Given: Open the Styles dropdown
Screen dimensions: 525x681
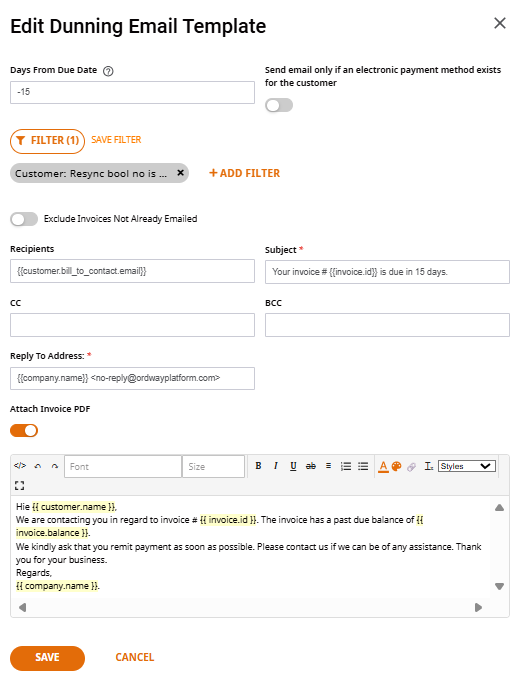Looking at the screenshot, I should [x=467, y=466].
